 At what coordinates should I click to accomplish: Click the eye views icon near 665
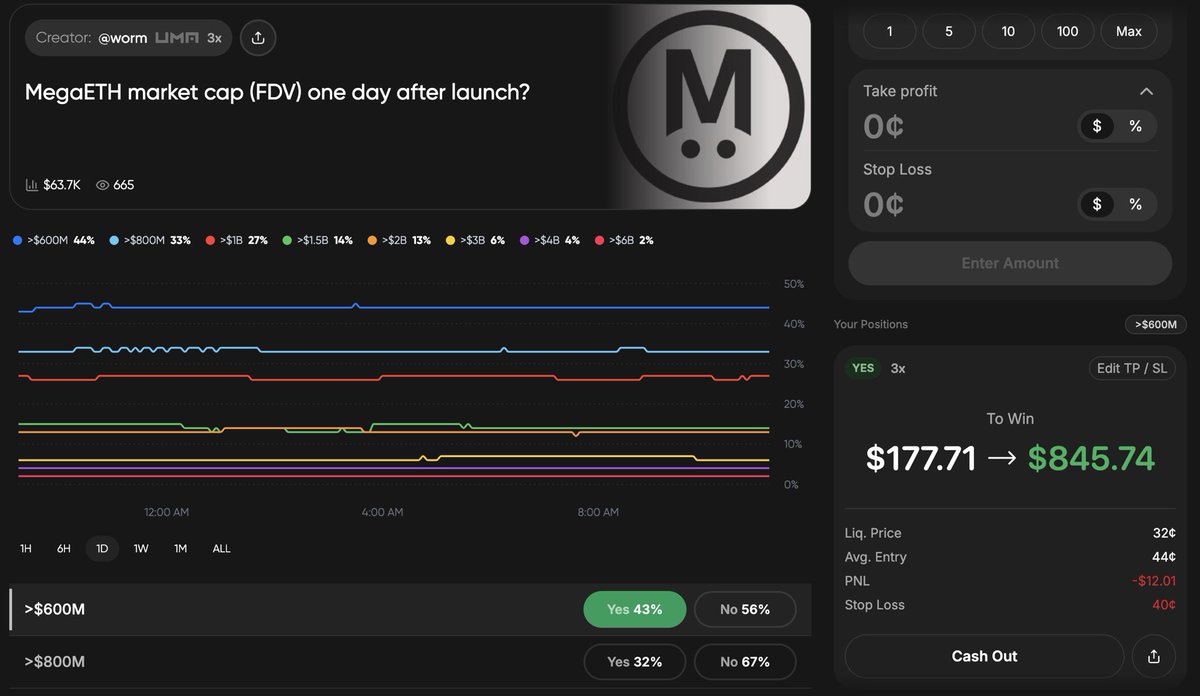click(102, 185)
